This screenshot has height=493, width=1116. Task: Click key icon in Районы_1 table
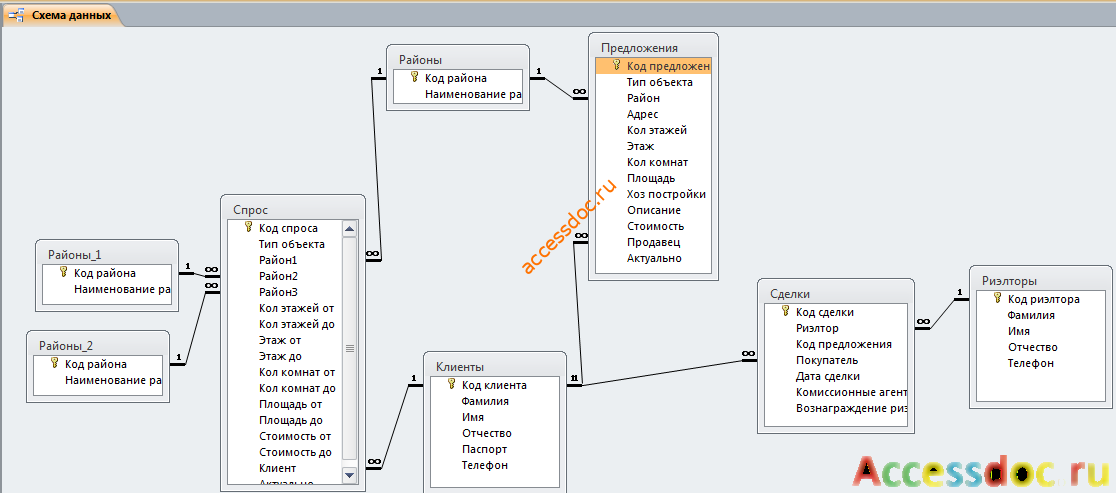pyautogui.click(x=63, y=272)
